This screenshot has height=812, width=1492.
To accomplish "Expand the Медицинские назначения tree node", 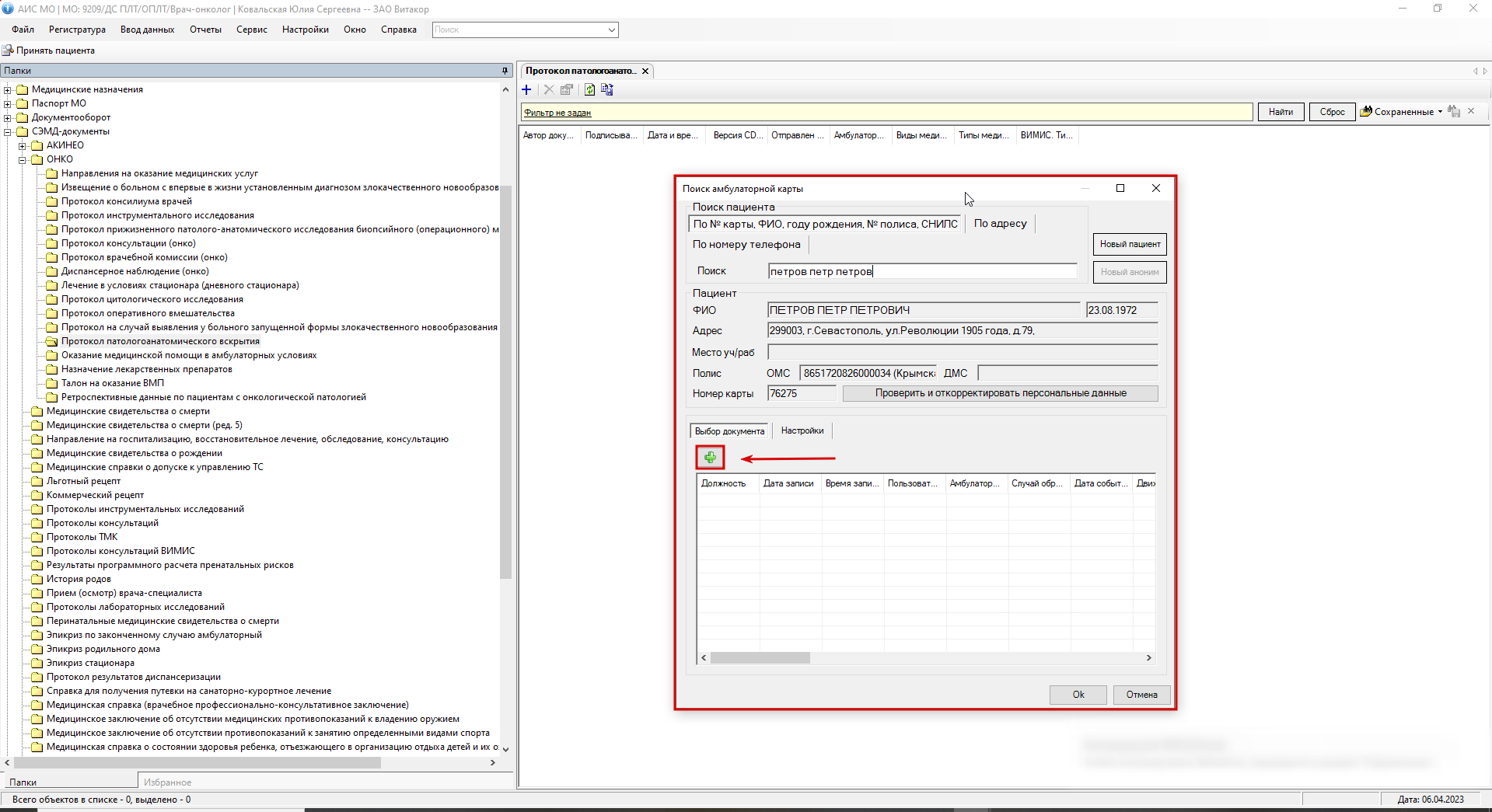I will tap(8, 90).
